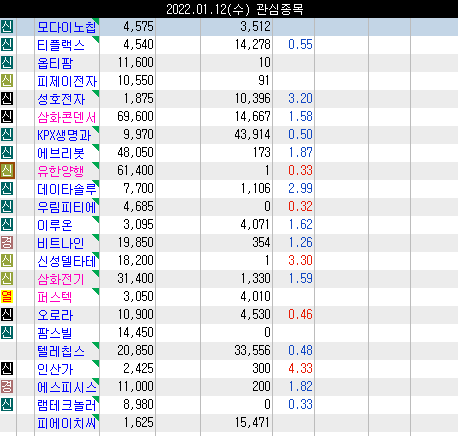Screen dimensions: 458x436
Task: Choose 이루온 in the watchlist
Action: (55, 225)
